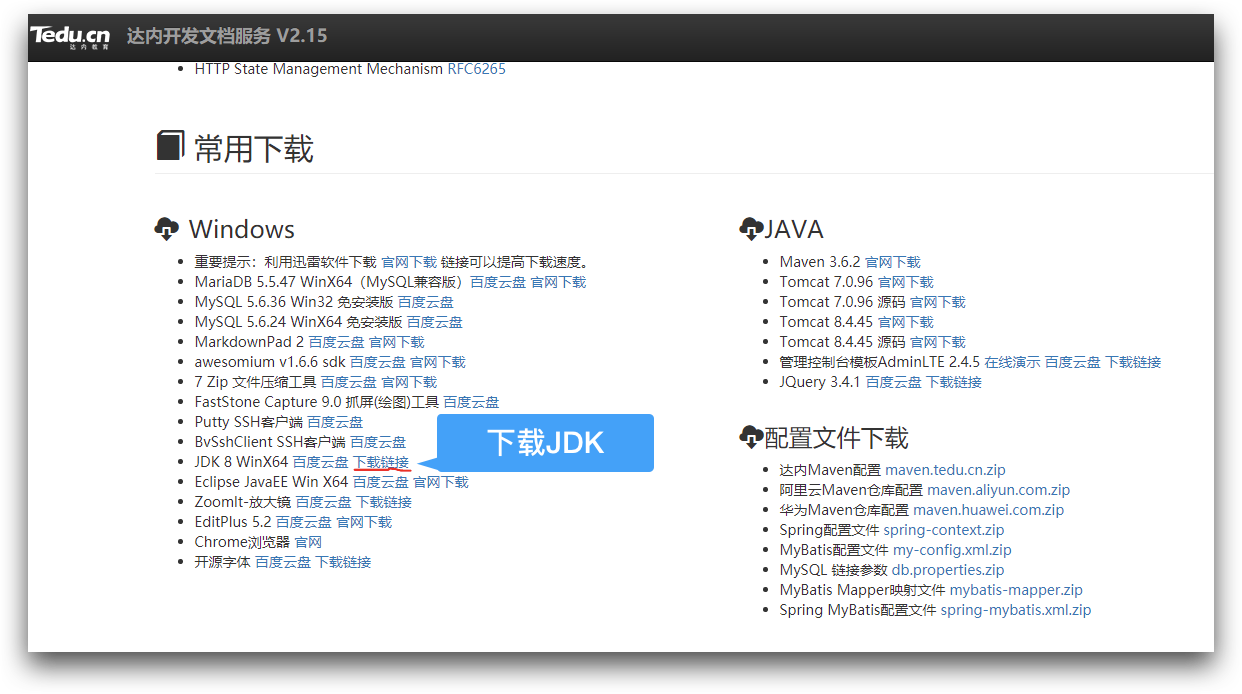Click 开源字体 下载链接

pyautogui.click(x=344, y=562)
